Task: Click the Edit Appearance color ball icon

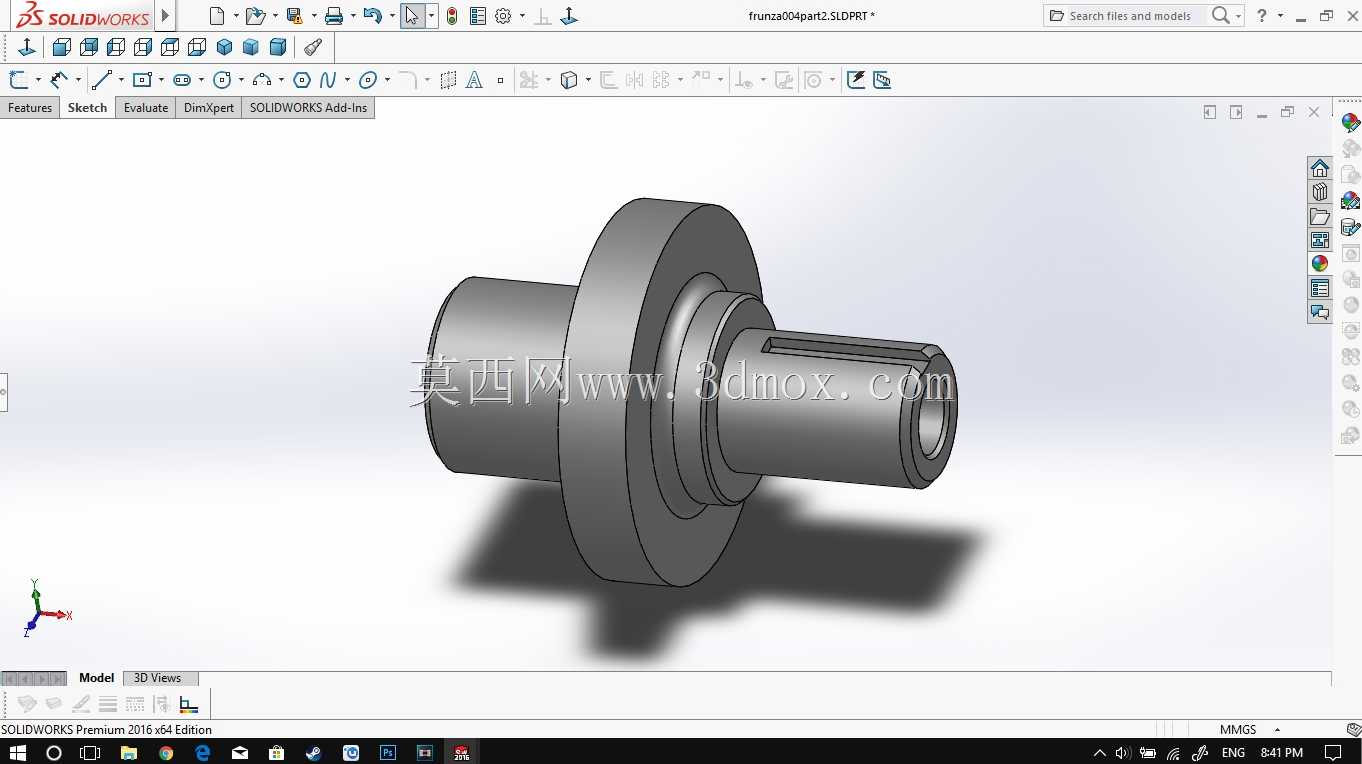Action: click(x=1351, y=123)
